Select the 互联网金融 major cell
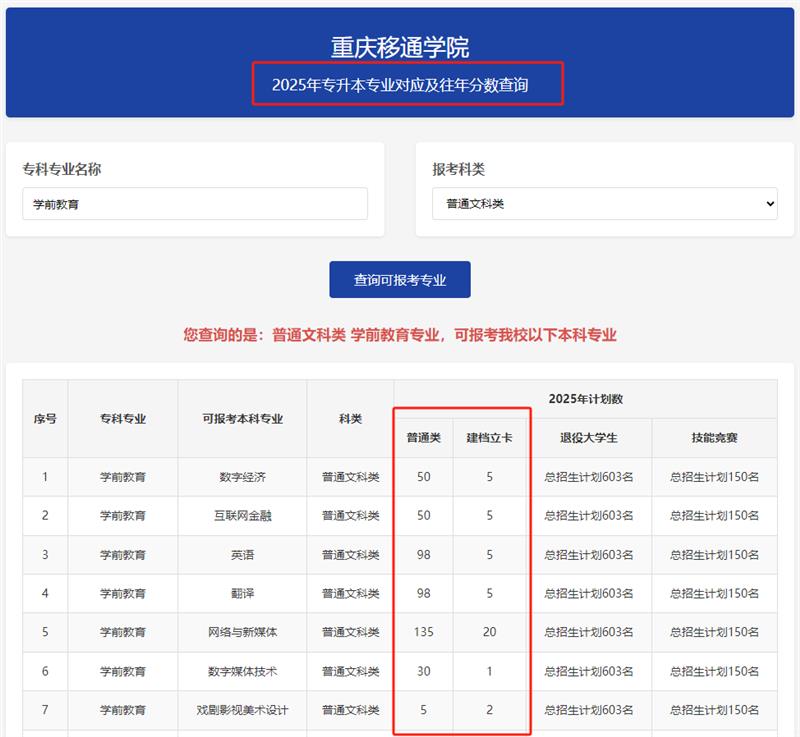The image size is (800, 737). 242,516
